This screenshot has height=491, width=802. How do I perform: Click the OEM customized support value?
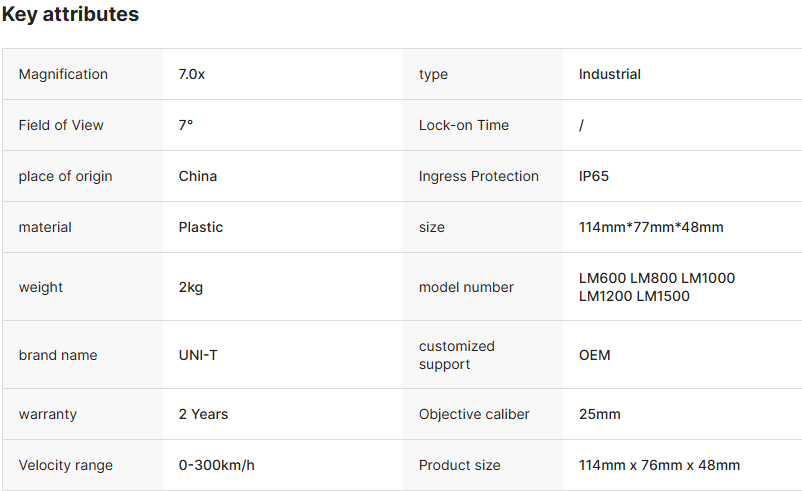[595, 355]
